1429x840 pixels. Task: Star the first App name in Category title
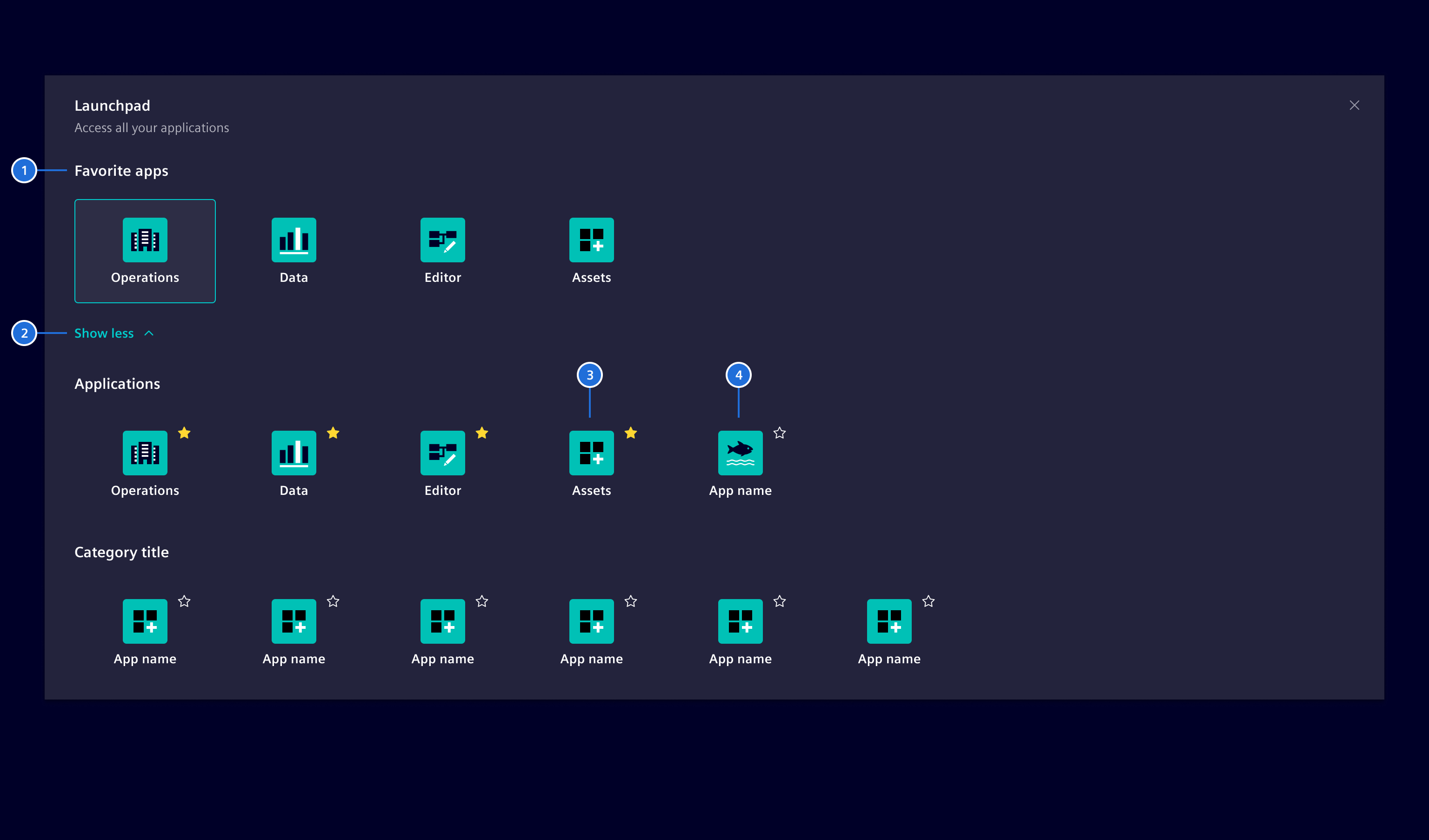(184, 601)
